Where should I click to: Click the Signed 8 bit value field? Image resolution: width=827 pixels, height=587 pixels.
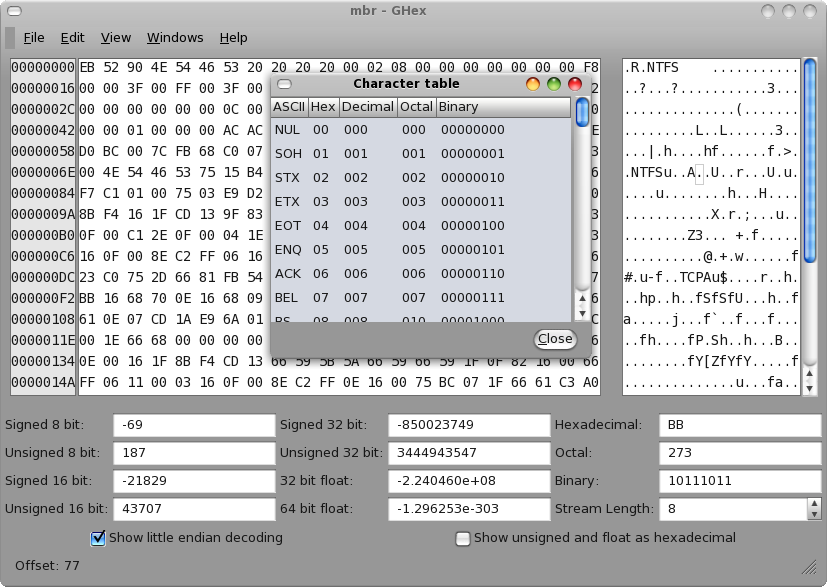click(194, 425)
